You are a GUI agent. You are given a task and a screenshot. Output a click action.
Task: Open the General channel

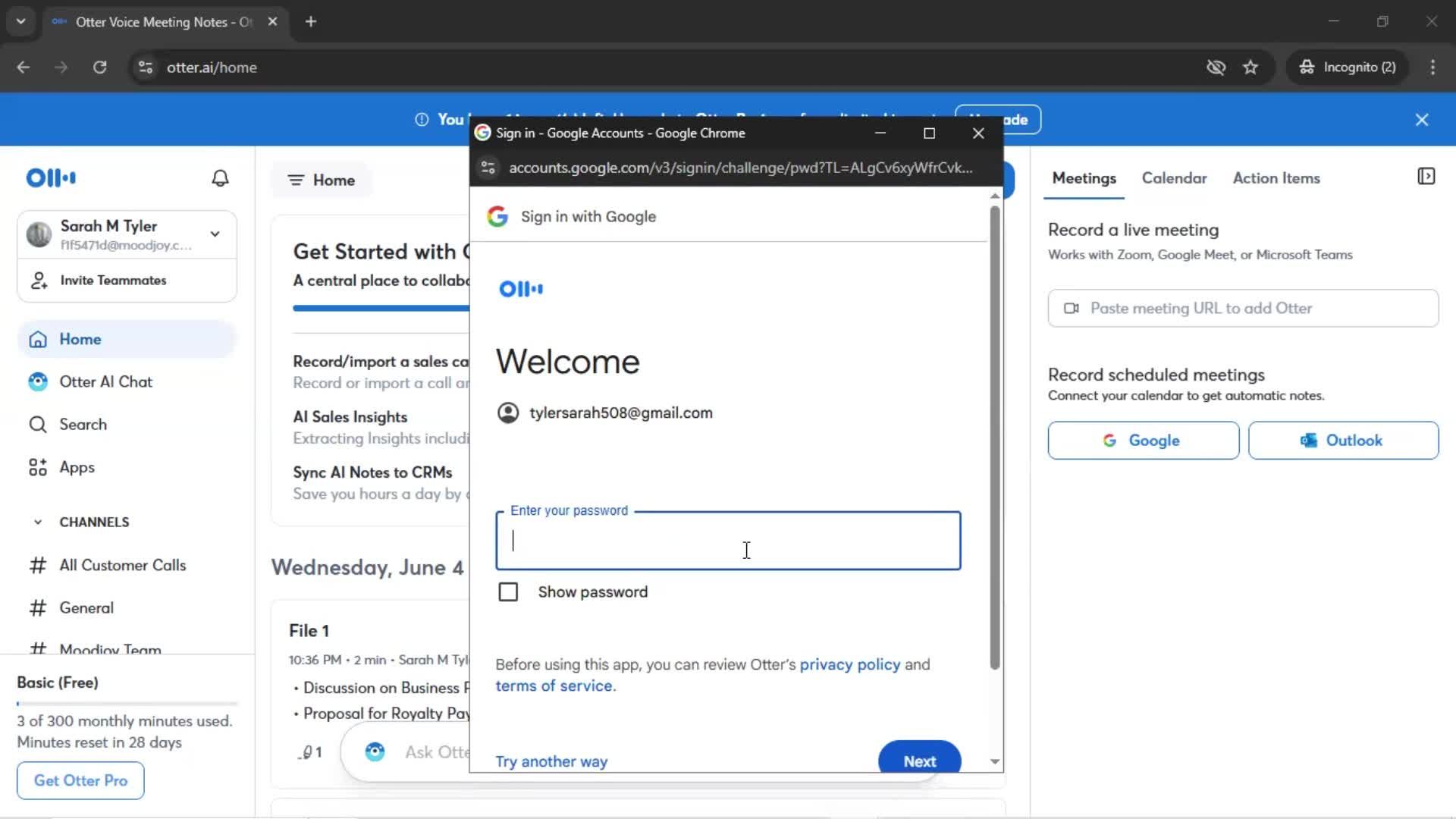point(86,607)
